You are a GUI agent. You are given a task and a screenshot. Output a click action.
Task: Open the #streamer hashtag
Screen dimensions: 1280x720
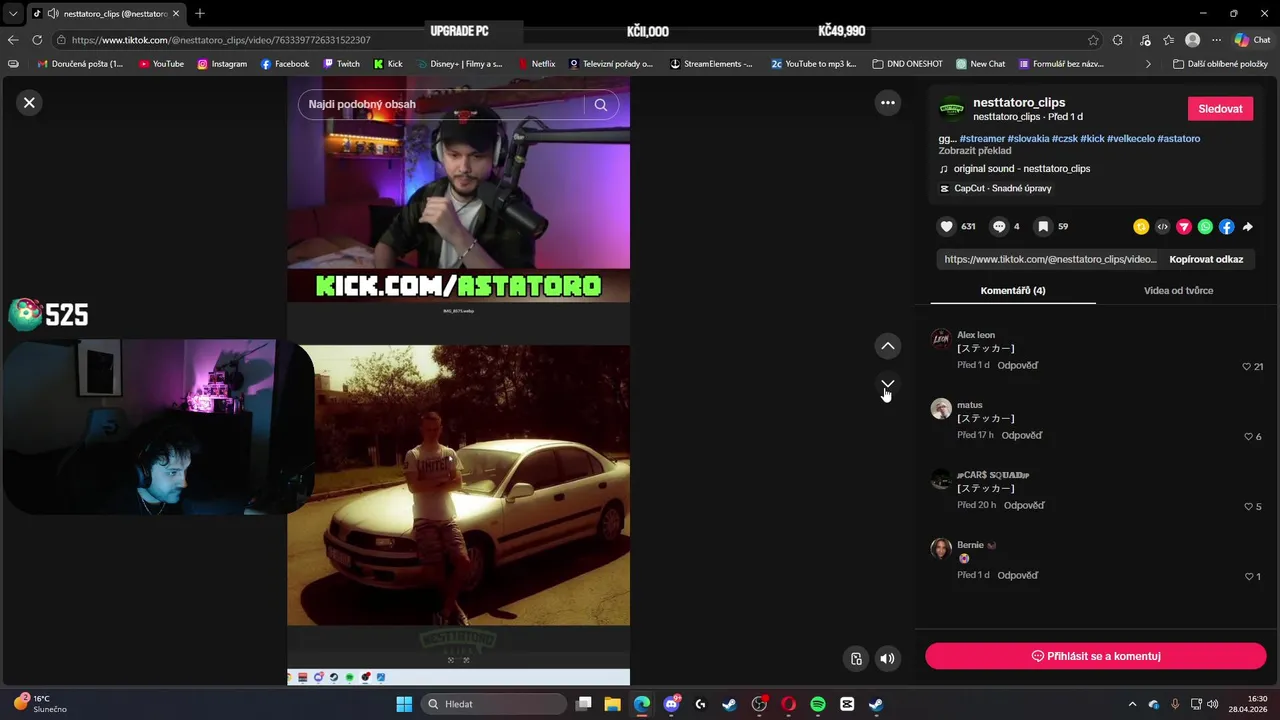click(982, 138)
